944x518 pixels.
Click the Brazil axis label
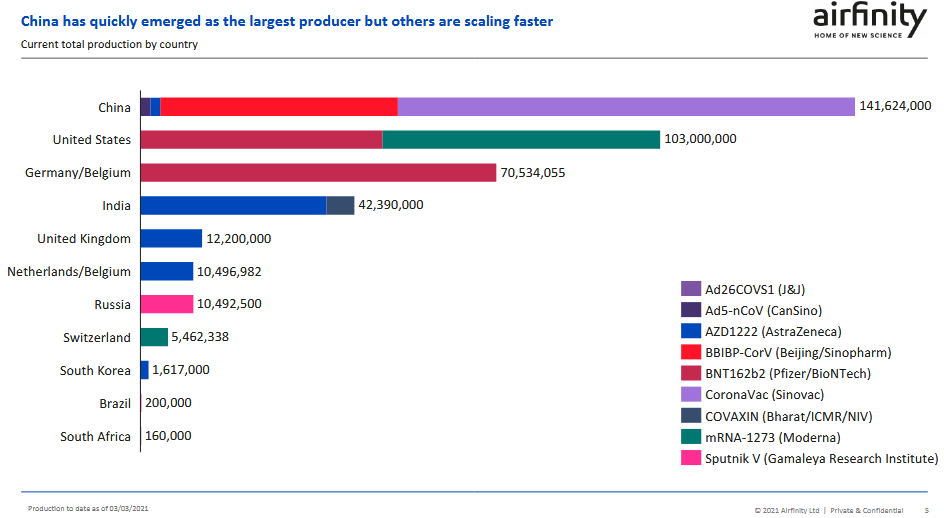coord(115,404)
